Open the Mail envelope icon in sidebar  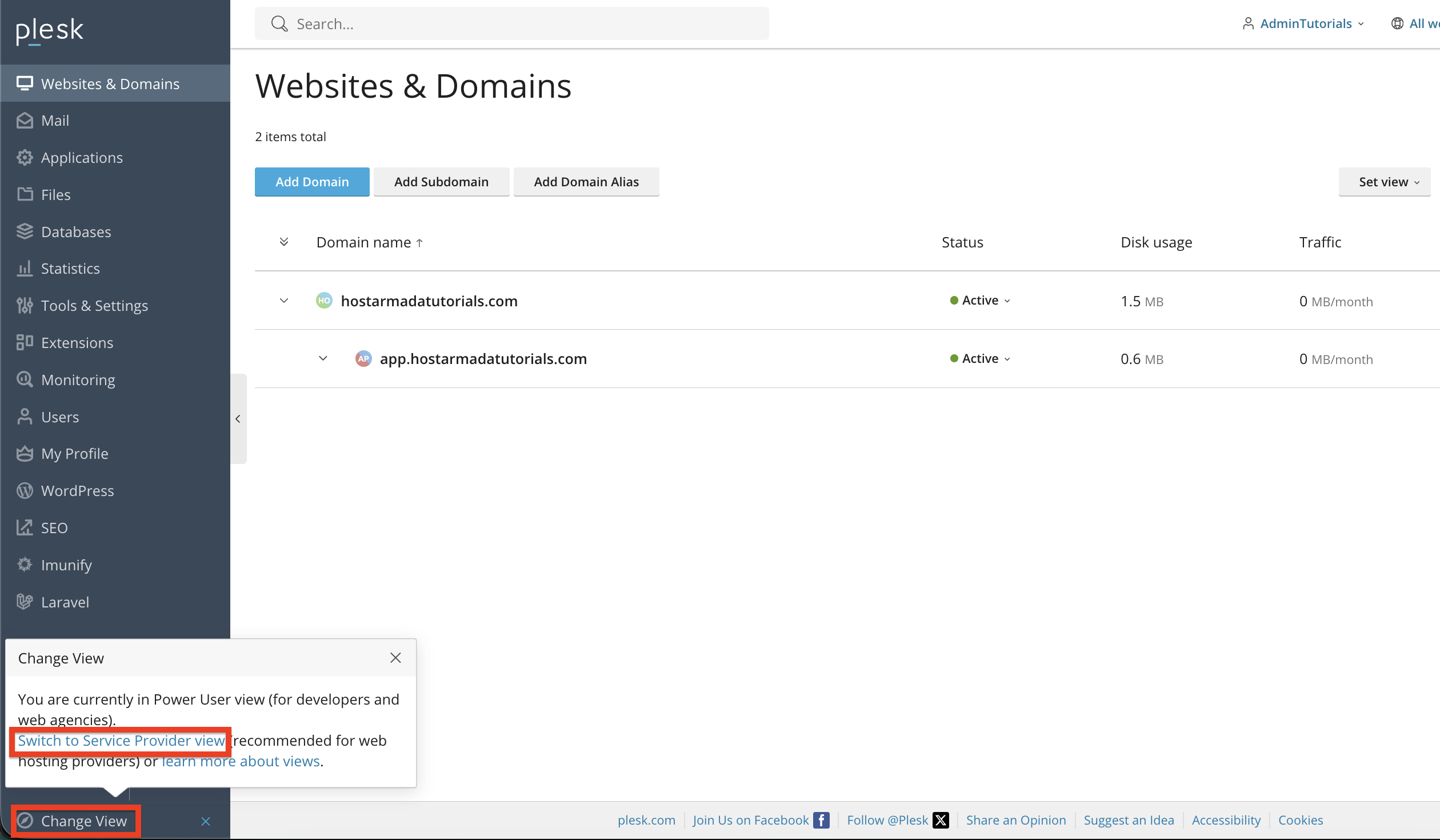pyautogui.click(x=25, y=121)
